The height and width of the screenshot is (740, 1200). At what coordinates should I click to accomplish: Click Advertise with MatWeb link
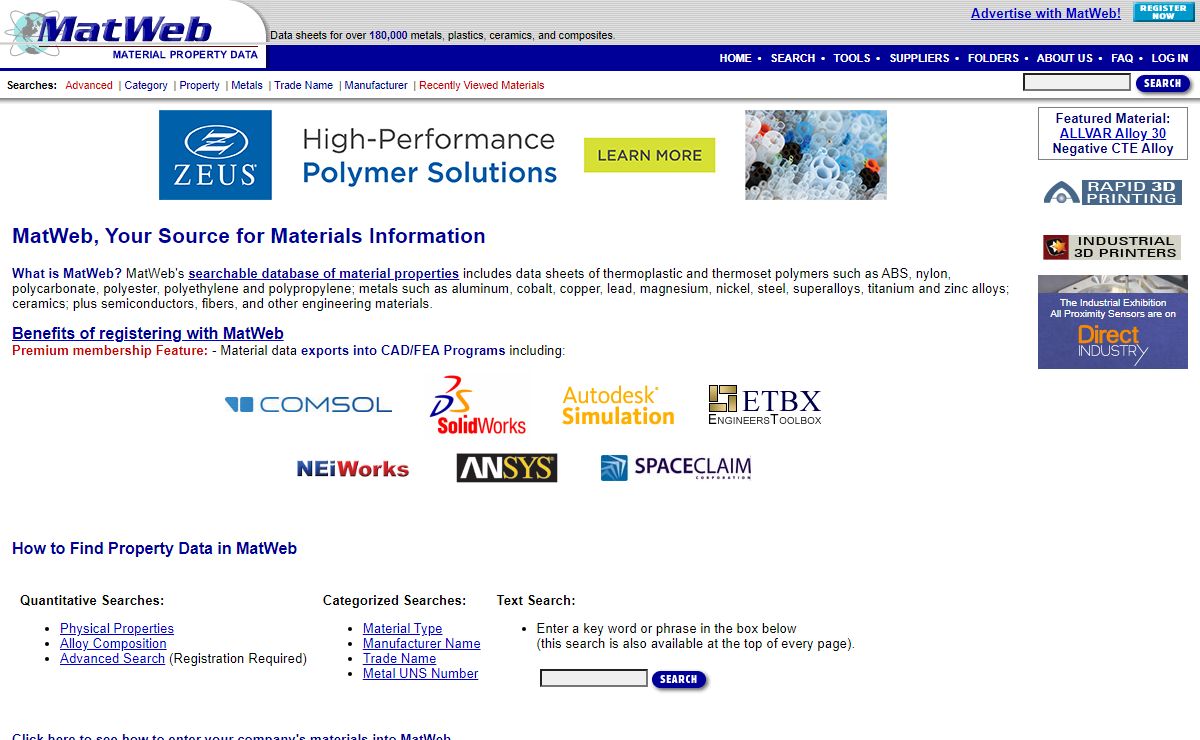point(1046,13)
